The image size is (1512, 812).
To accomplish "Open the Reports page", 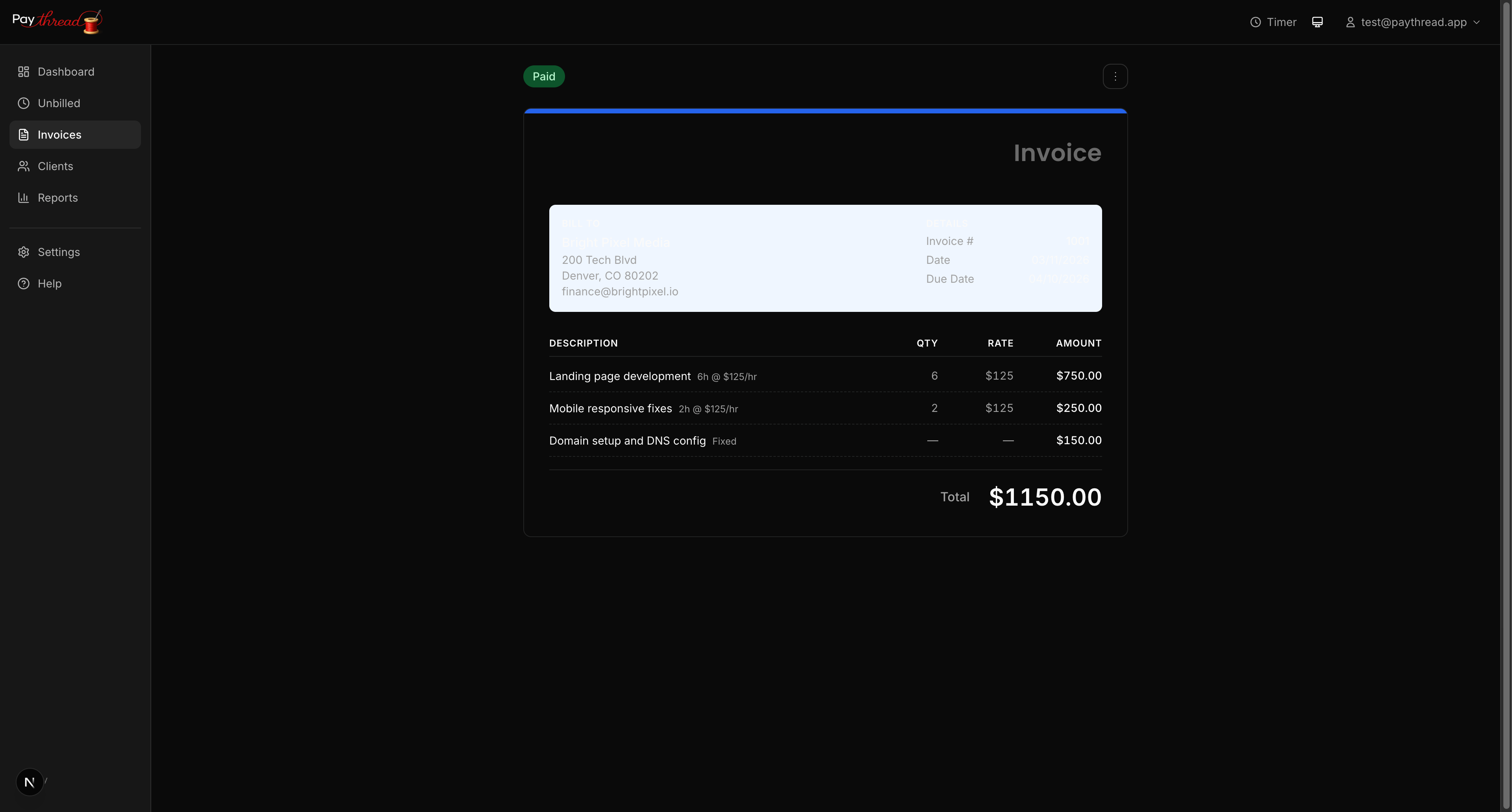I will pyautogui.click(x=57, y=198).
